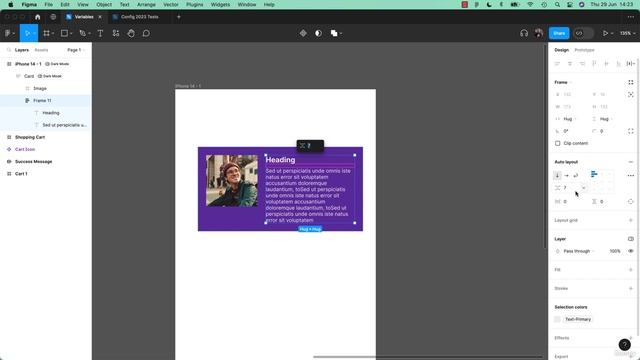Open the Frame type dropdown
This screenshot has height=360, width=640.
tap(563, 82)
